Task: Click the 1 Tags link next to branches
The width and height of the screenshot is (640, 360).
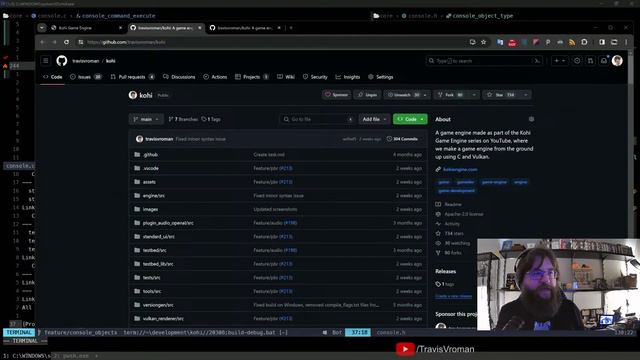Action: click(x=211, y=119)
